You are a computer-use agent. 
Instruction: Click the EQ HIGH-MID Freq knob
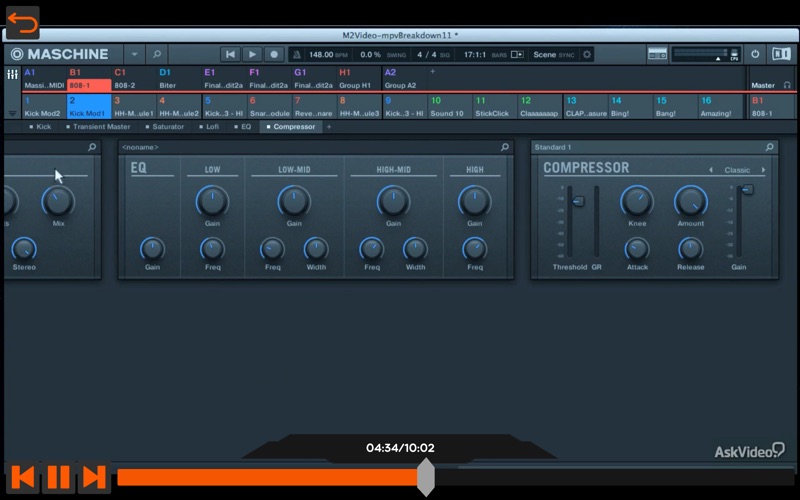click(x=371, y=249)
